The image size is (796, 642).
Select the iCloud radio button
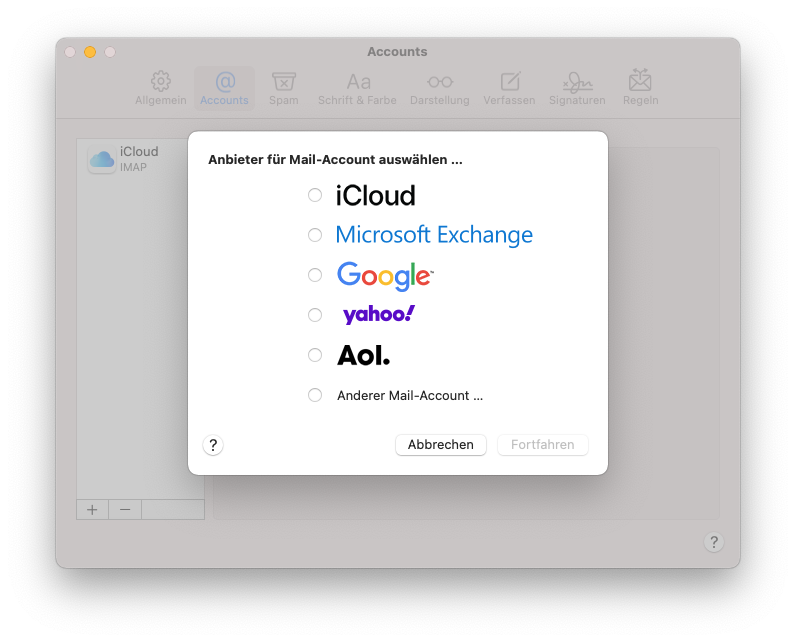click(x=315, y=195)
